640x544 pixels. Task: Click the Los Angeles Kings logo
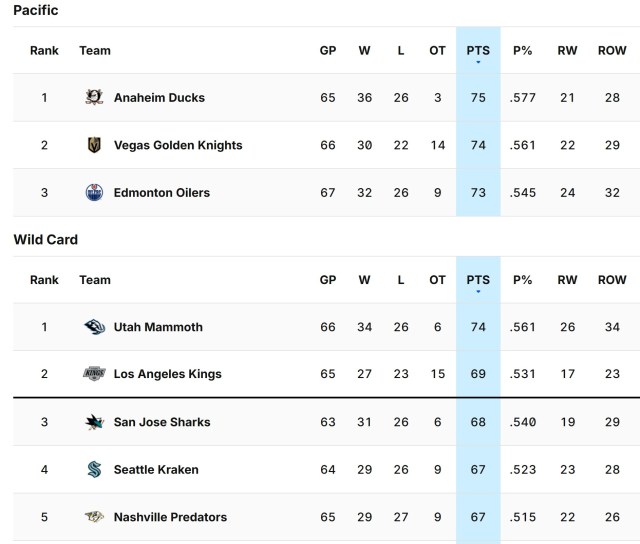click(x=94, y=374)
